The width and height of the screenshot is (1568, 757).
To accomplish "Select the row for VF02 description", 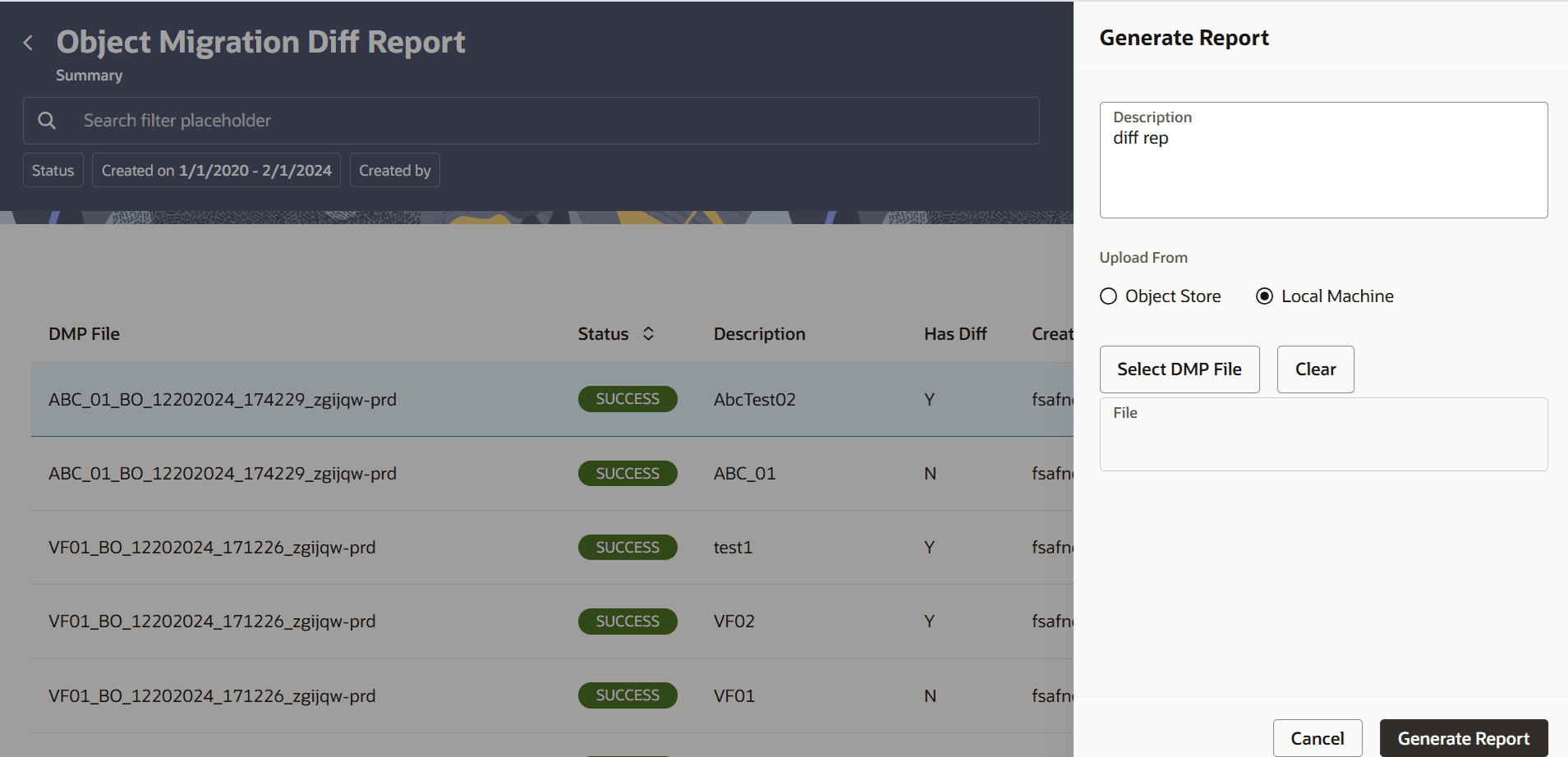I will pyautogui.click(x=329, y=622).
